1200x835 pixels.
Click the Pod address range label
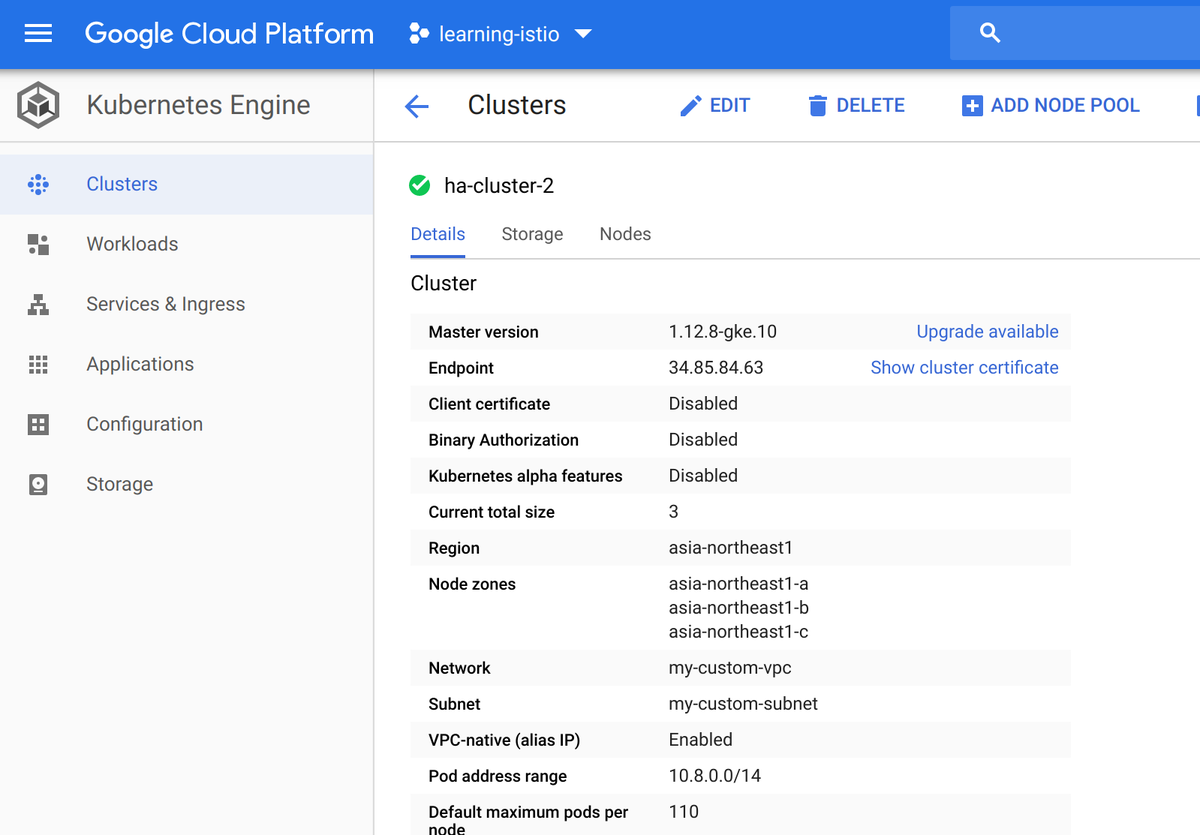point(498,776)
